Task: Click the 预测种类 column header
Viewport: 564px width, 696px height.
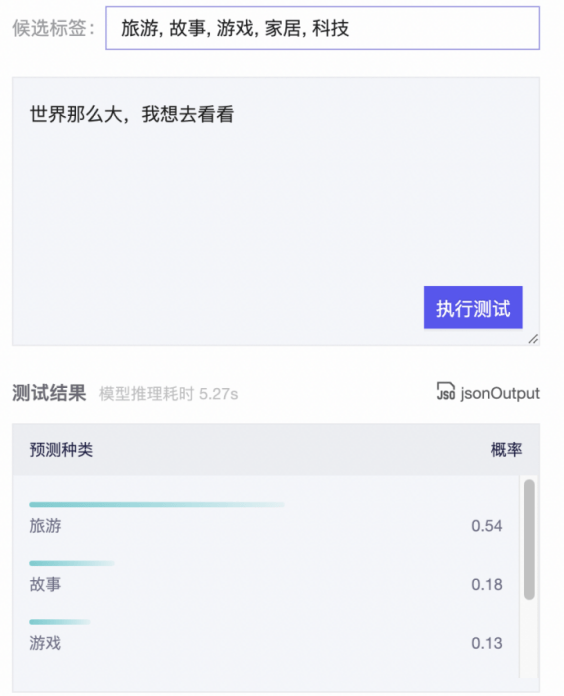Action: [x=61, y=450]
